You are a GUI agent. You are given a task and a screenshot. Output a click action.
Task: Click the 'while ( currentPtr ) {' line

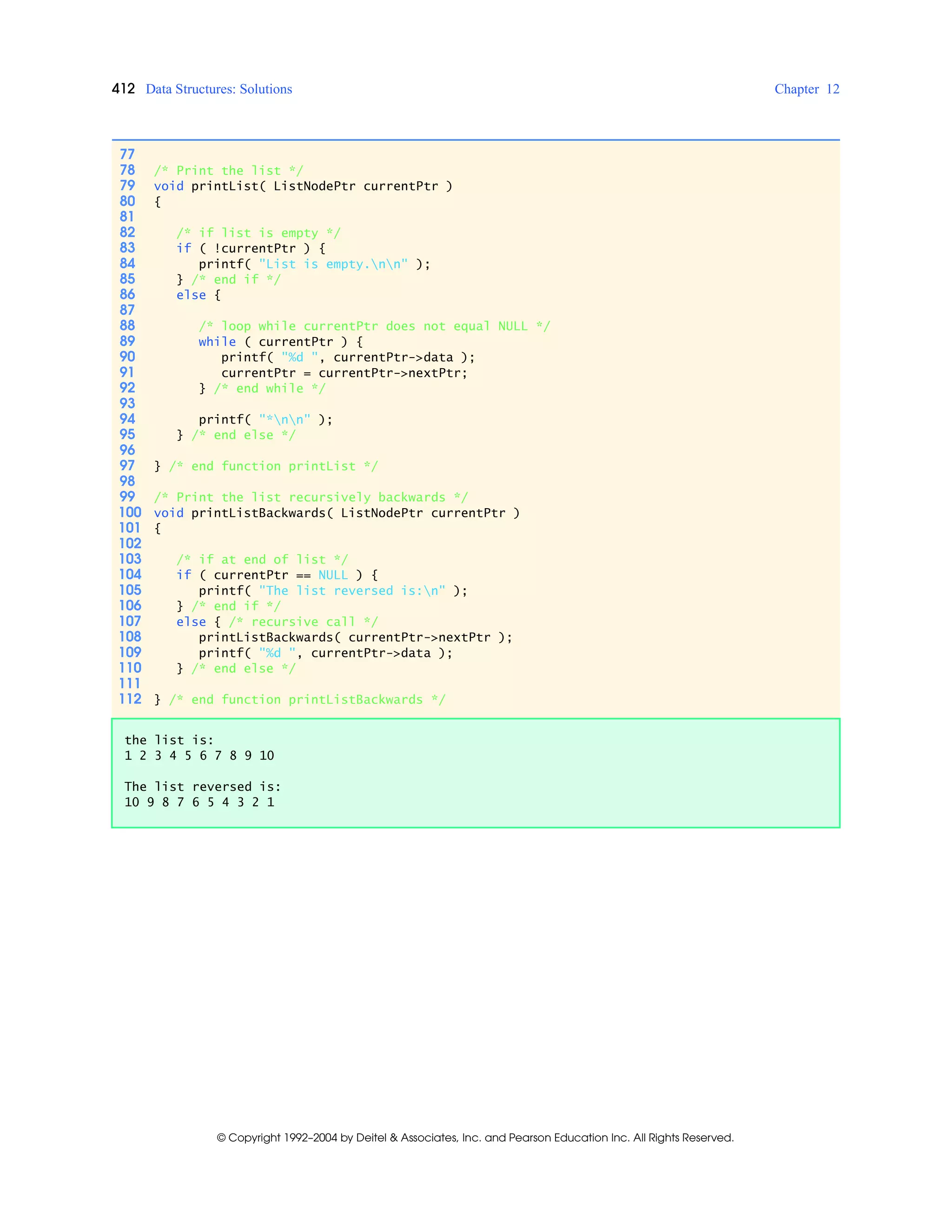tap(281, 342)
